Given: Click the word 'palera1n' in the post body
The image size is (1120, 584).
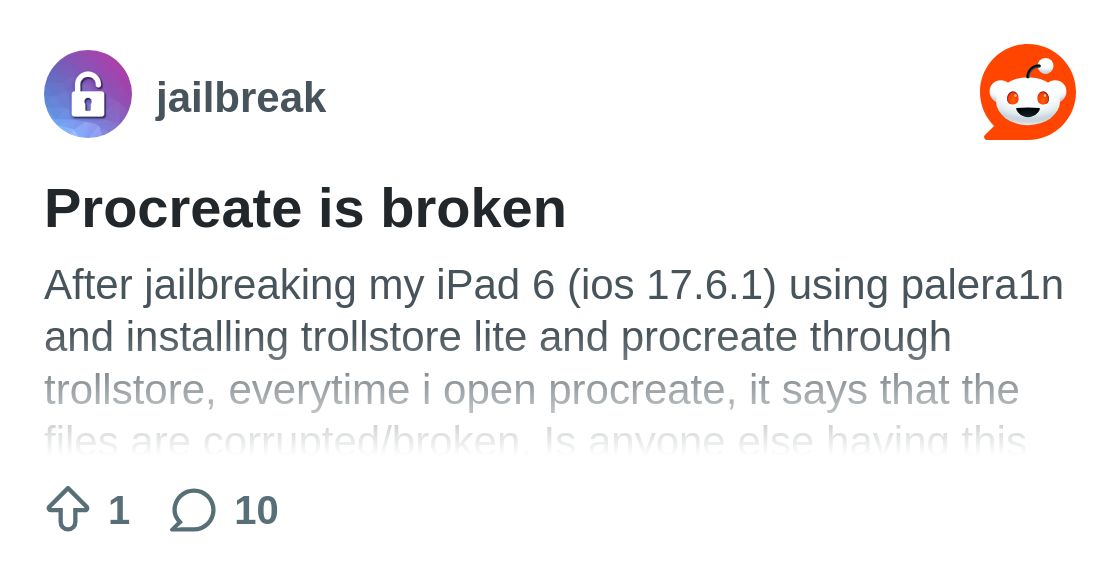Looking at the screenshot, I should pyautogui.click(x=982, y=286).
